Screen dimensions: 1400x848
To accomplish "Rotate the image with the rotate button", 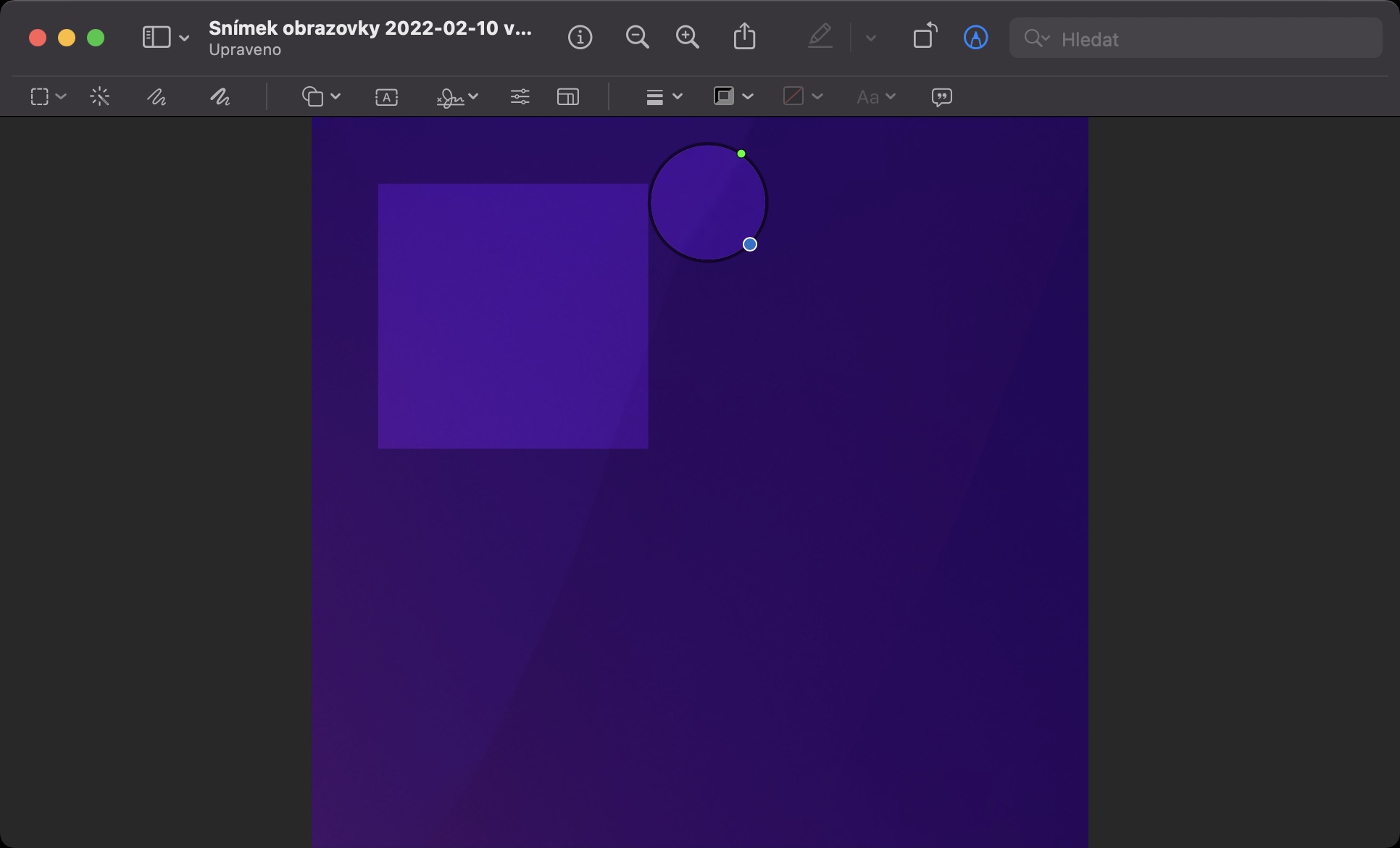I will point(925,36).
